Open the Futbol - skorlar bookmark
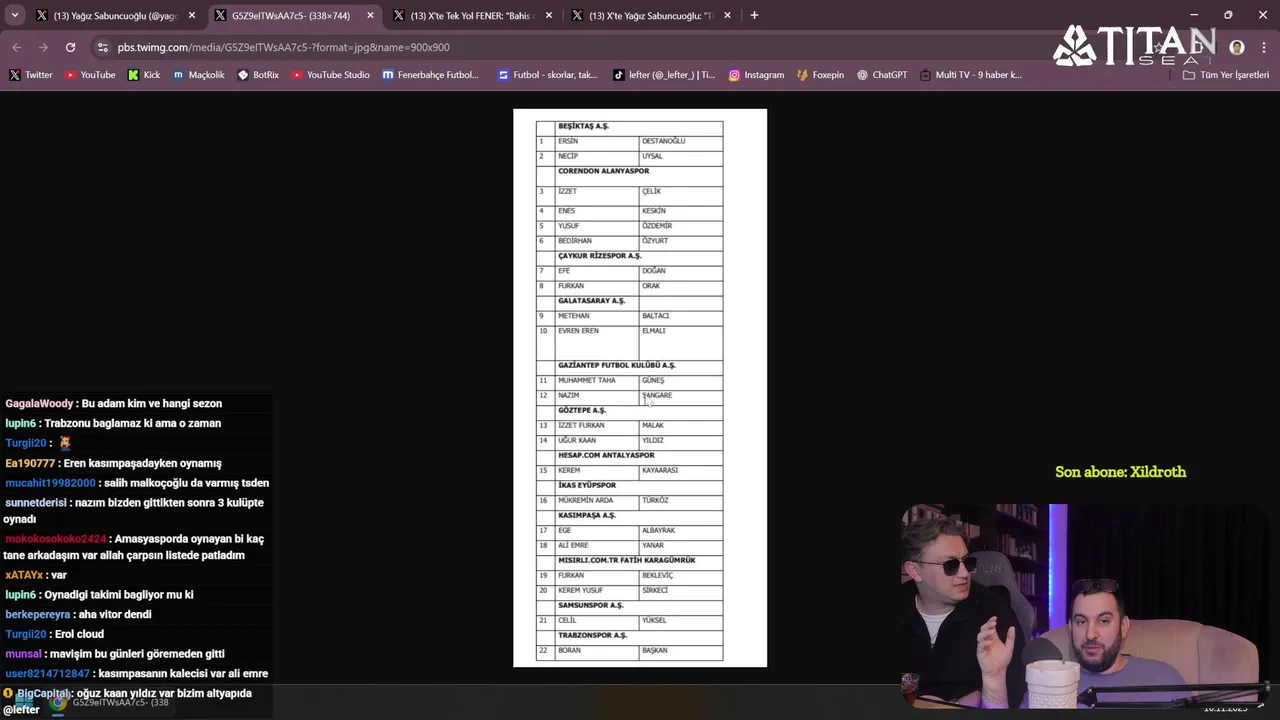Viewport: 1280px width, 720px height. (548, 75)
